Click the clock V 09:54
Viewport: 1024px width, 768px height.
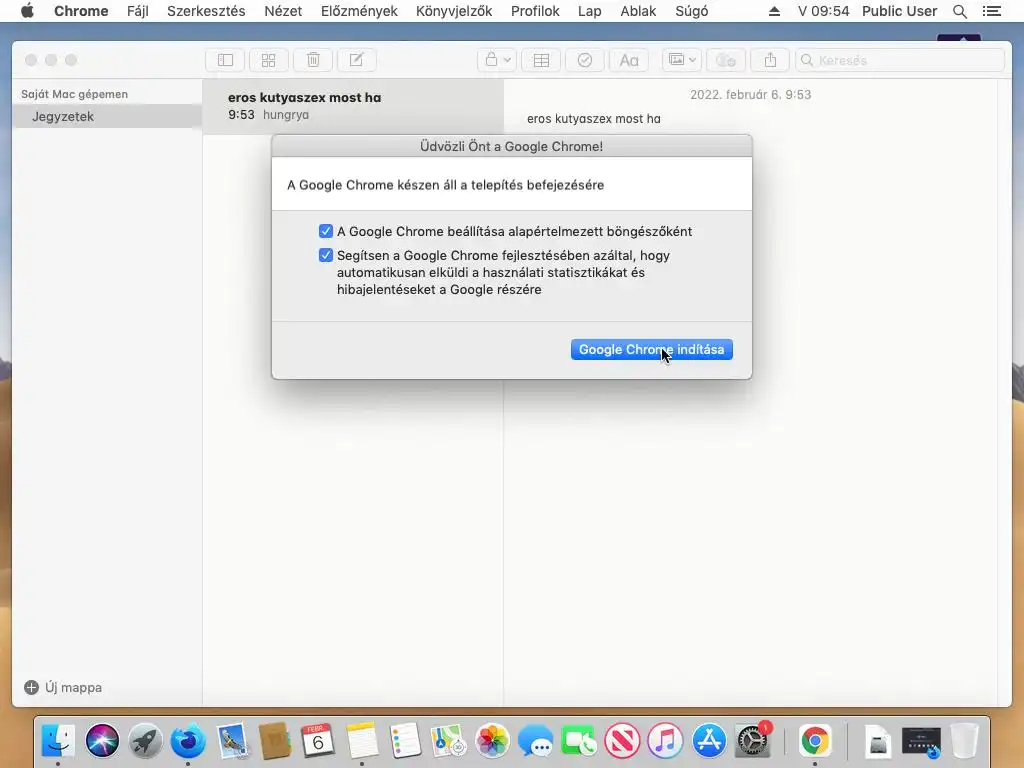[824, 11]
